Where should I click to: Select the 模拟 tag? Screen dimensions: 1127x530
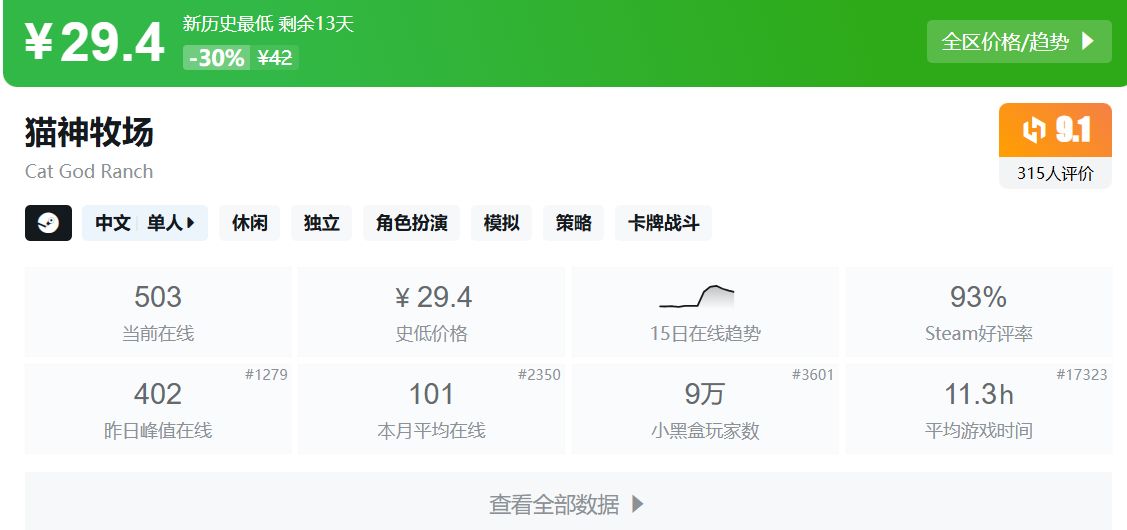click(x=501, y=223)
